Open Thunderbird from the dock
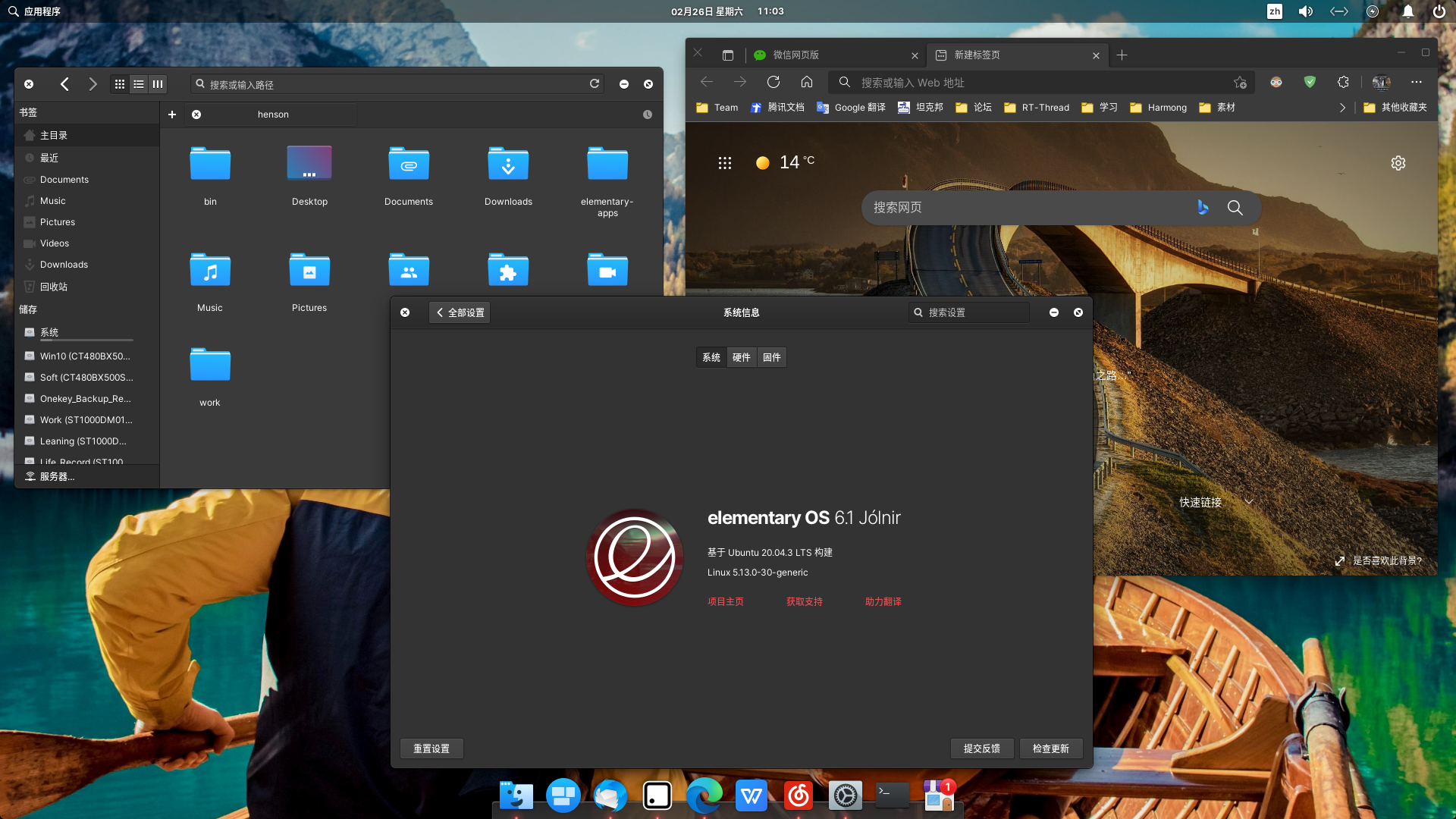Screen dimensions: 1456x819 [x=610, y=795]
